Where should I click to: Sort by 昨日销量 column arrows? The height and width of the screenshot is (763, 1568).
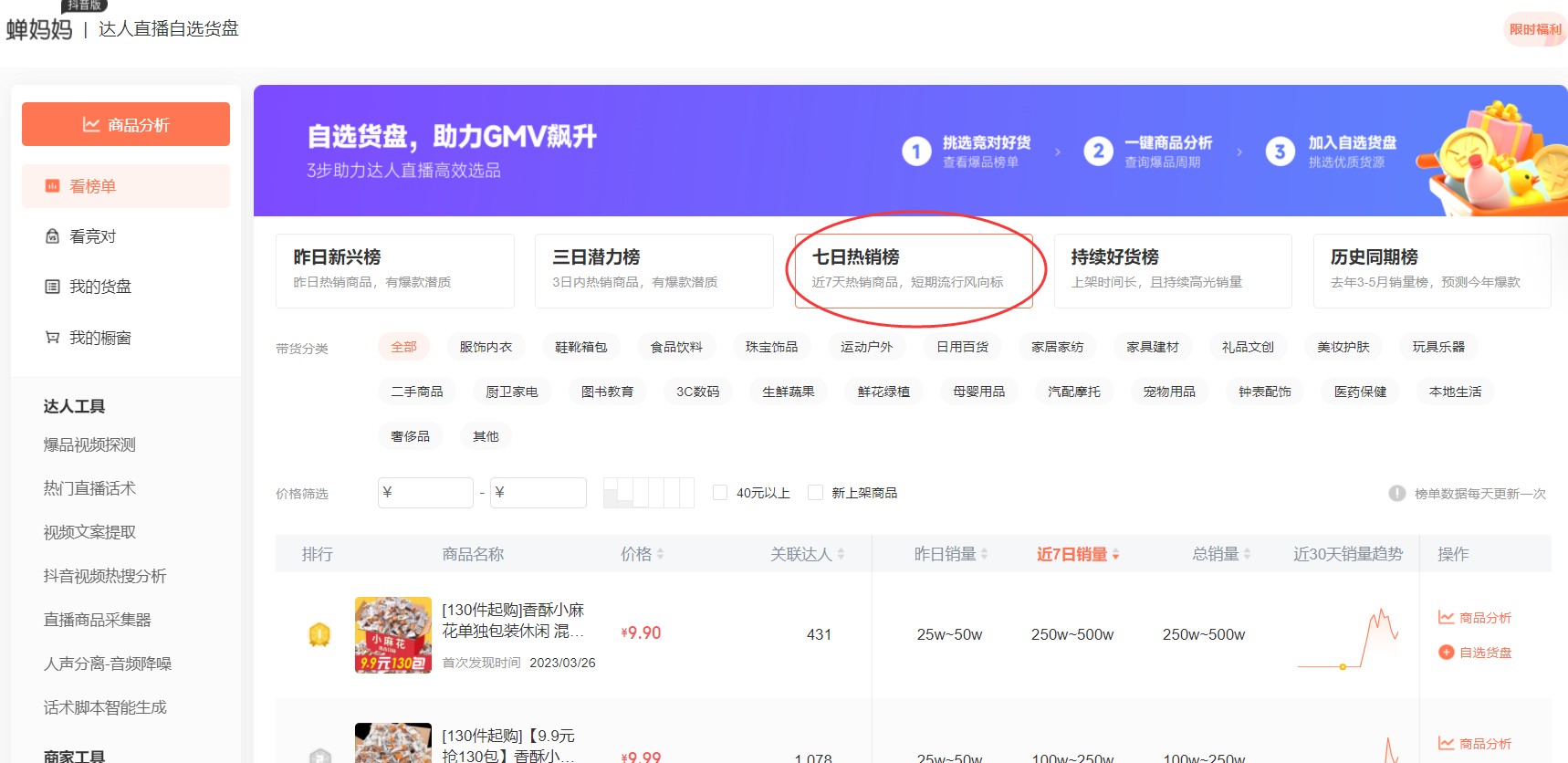[985, 554]
